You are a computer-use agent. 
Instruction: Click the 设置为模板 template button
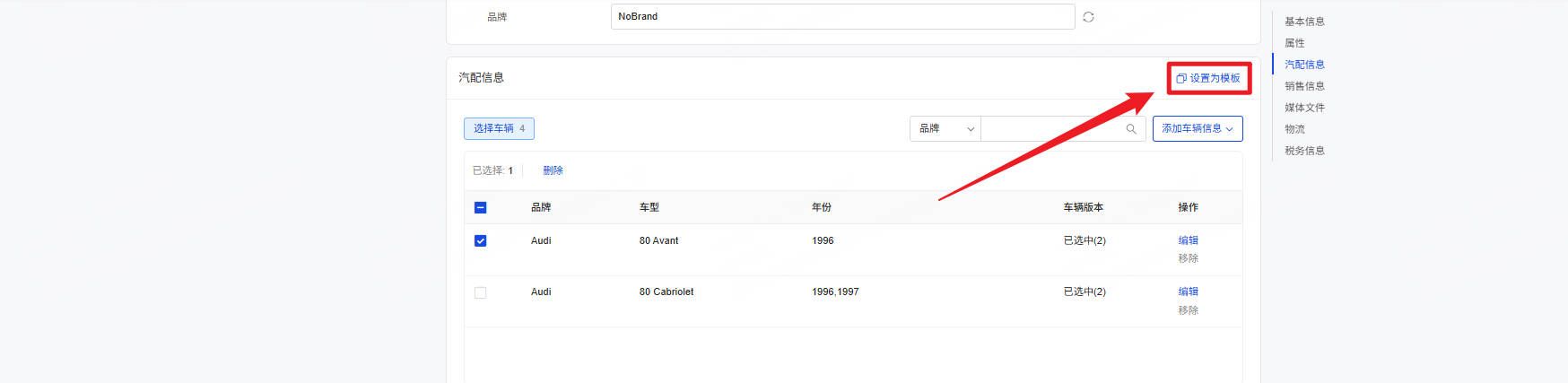coord(1208,78)
